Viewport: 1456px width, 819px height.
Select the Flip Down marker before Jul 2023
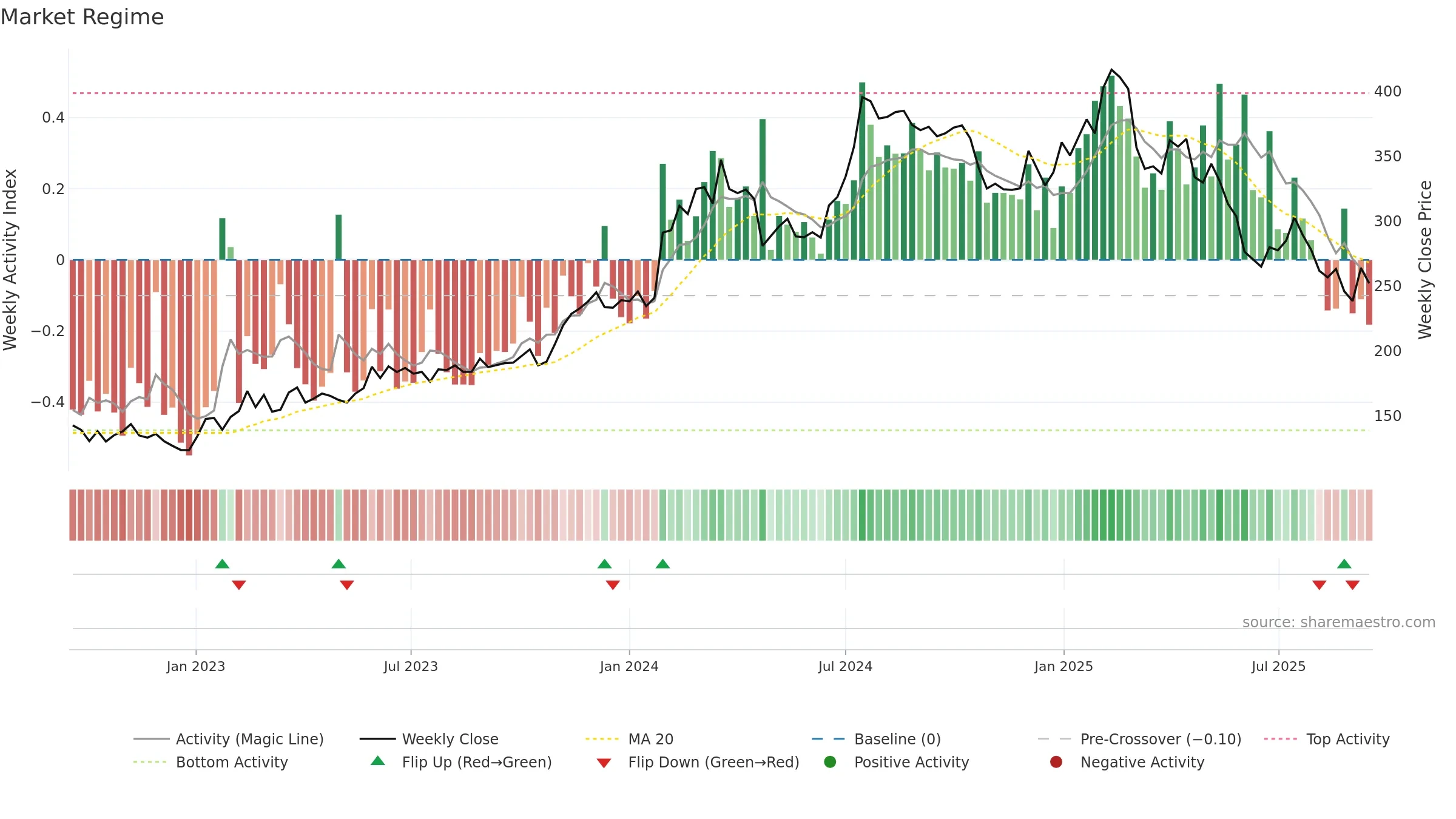coord(347,585)
